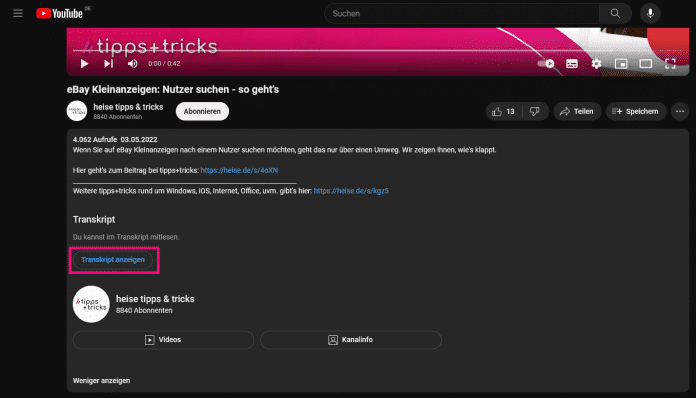Screen dimensions: 696x398
Task: Click the Teilen share button
Action: [577, 111]
